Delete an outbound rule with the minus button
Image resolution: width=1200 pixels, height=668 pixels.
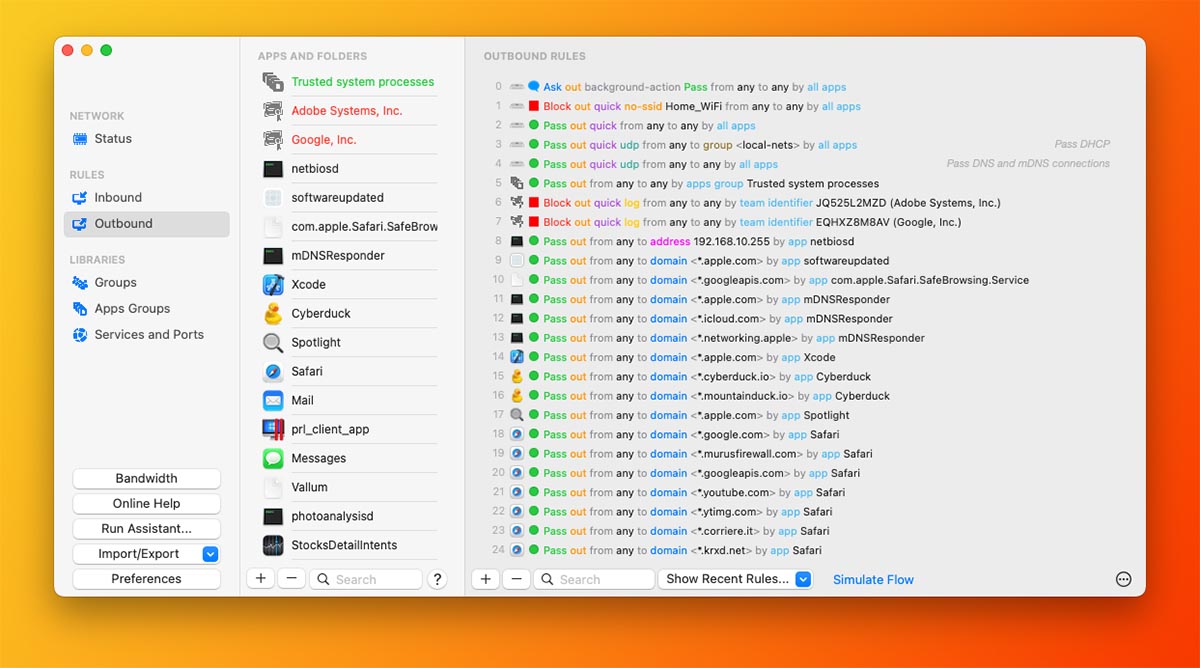click(516, 579)
